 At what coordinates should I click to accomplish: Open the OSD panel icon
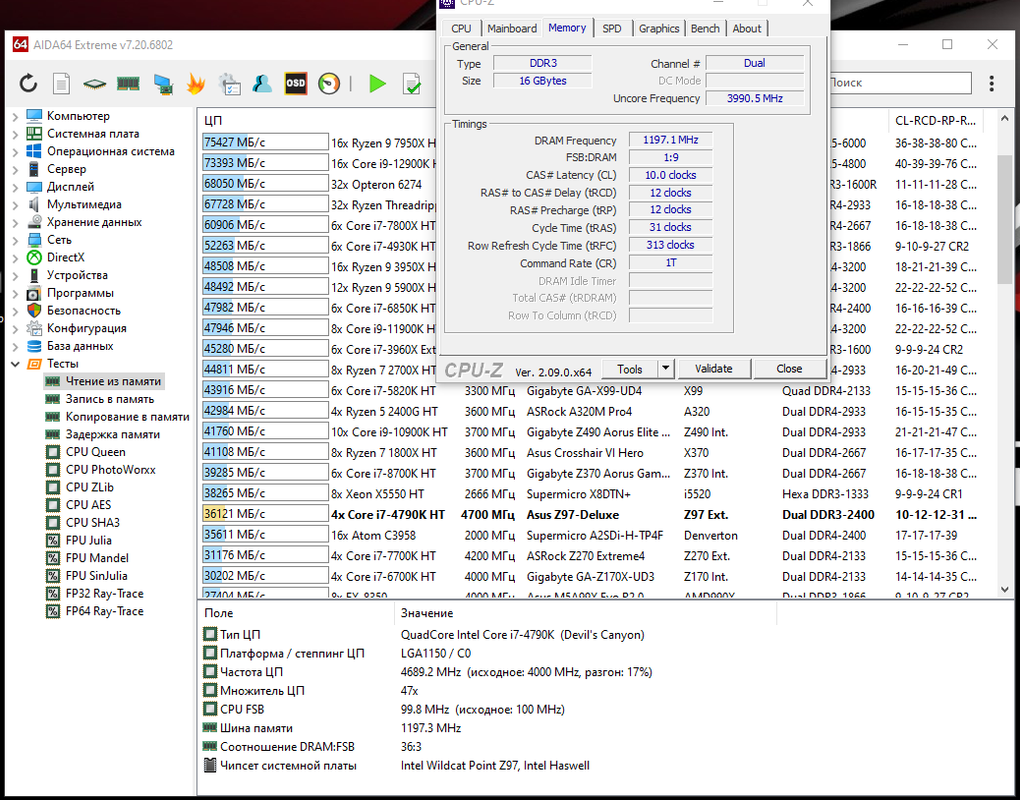tap(295, 83)
